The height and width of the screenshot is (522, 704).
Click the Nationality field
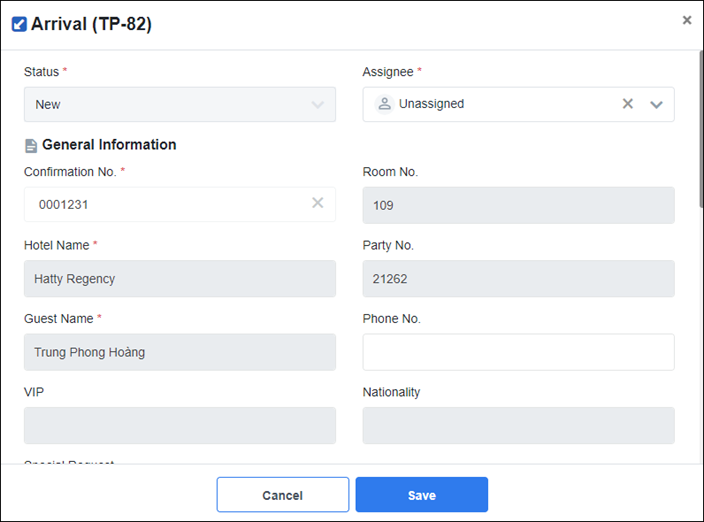tap(518, 425)
